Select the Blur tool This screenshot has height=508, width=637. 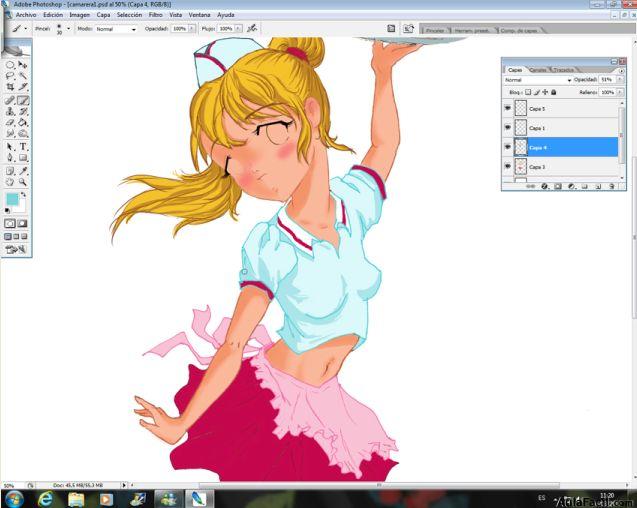pyautogui.click(x=10, y=133)
